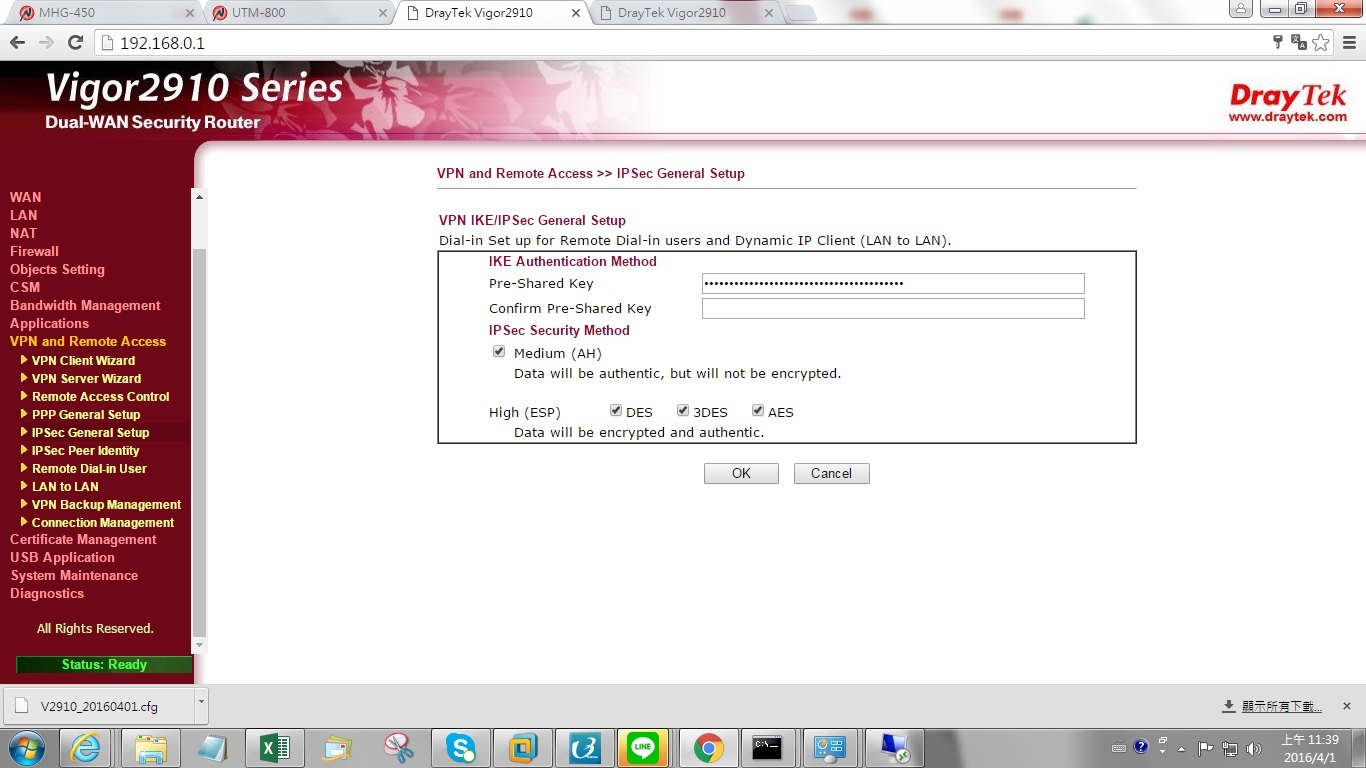
Task: Open Excel from the taskbar
Action: [x=274, y=748]
